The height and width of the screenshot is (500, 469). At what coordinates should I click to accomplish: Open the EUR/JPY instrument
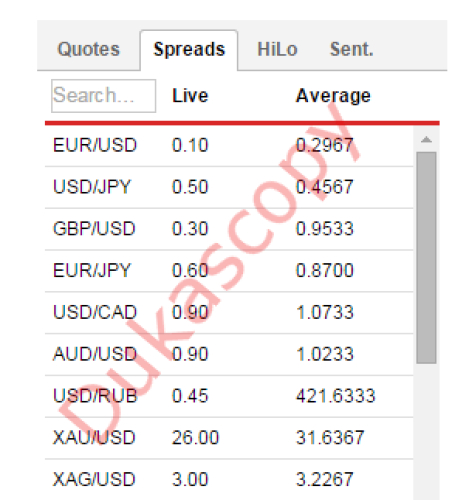(x=229, y=271)
